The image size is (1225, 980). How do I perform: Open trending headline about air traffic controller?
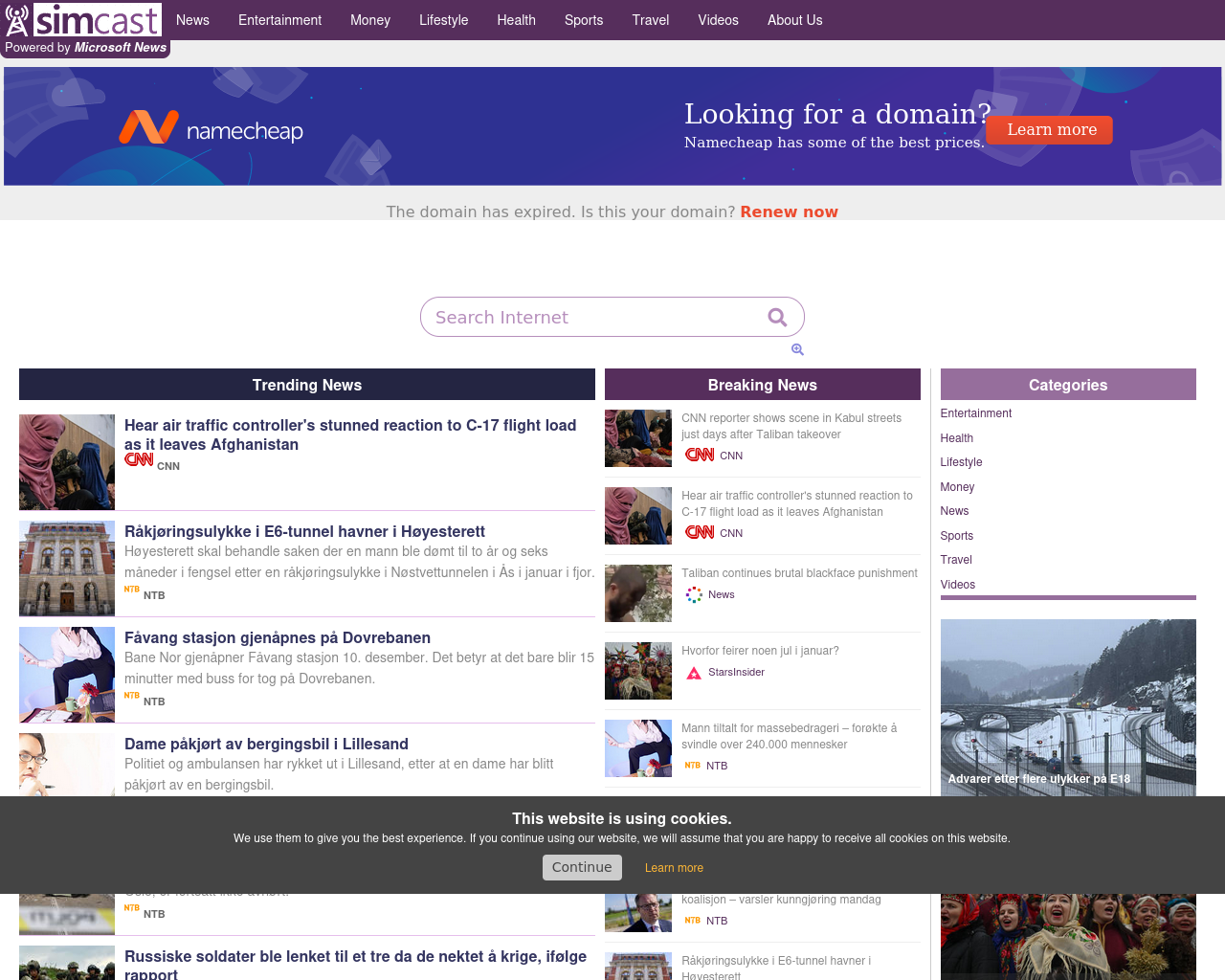350,434
